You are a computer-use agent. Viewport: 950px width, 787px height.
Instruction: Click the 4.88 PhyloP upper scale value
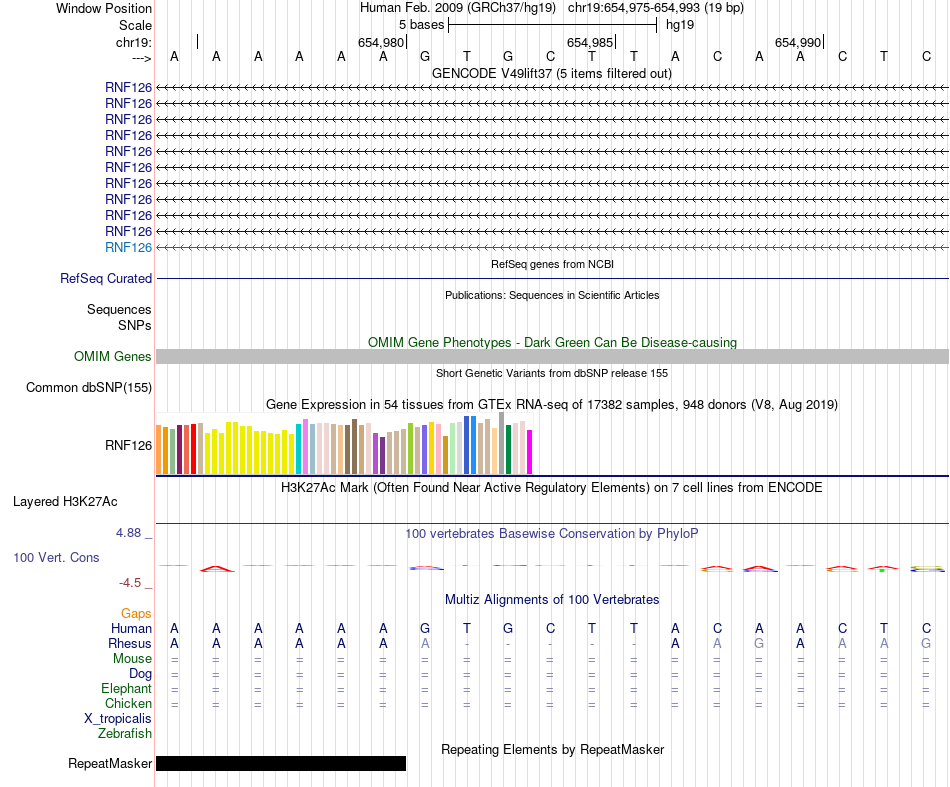(x=128, y=533)
